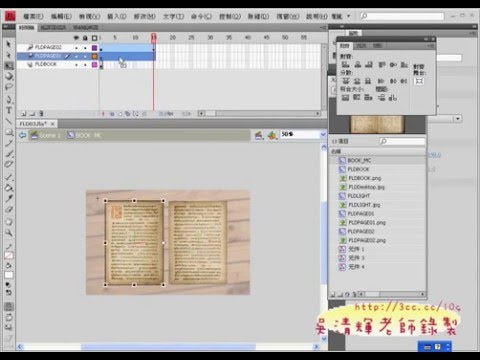
Task: Click the Align right edge icon
Action: [368, 64]
